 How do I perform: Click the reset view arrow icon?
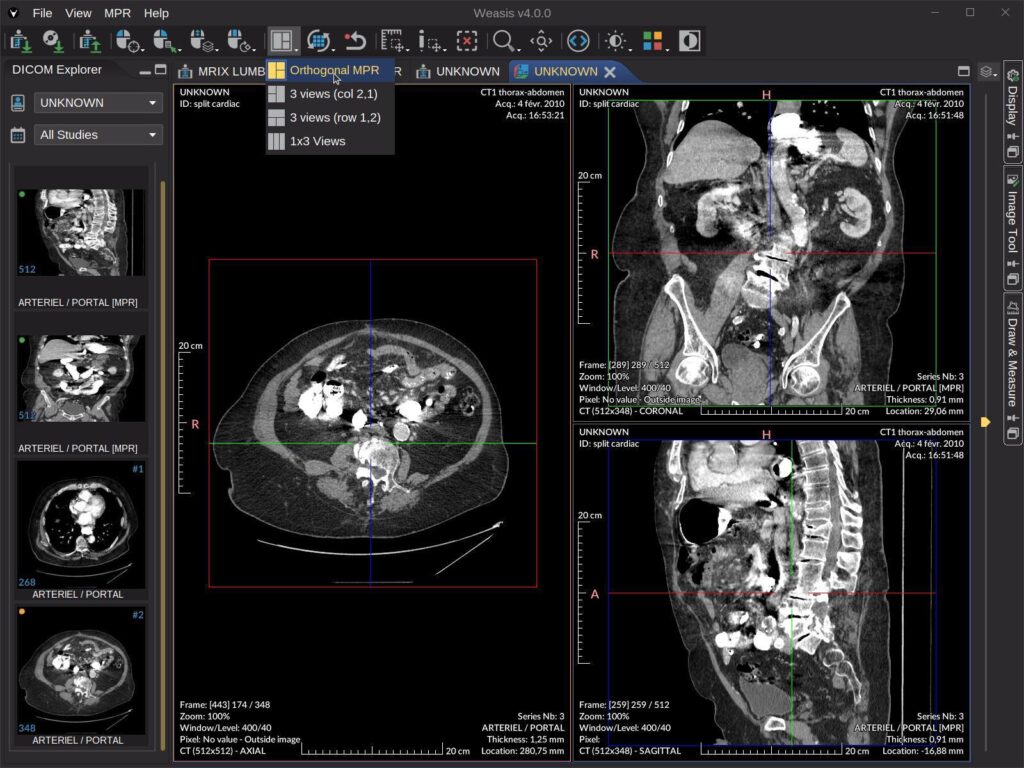click(x=356, y=41)
